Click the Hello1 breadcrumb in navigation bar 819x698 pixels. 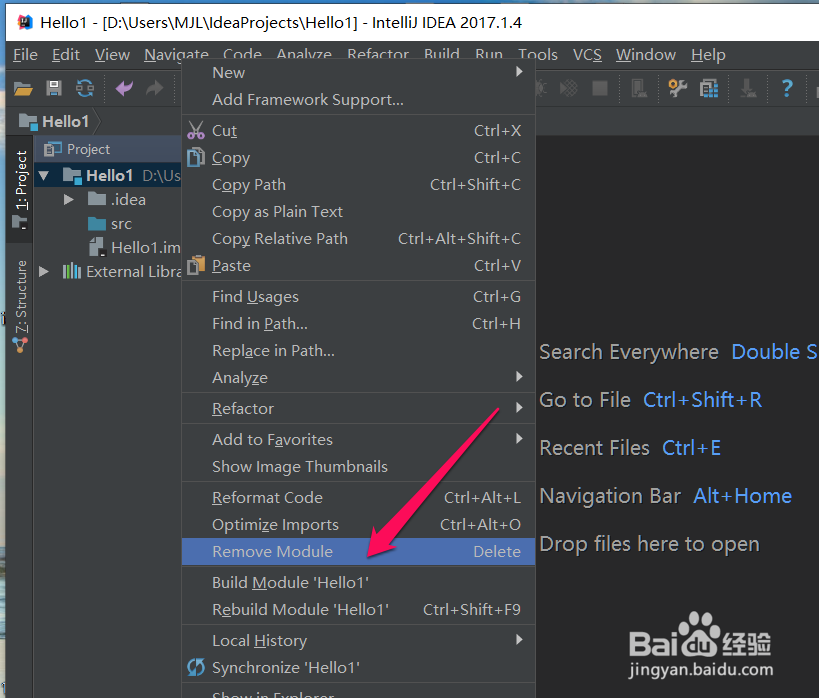[54, 122]
